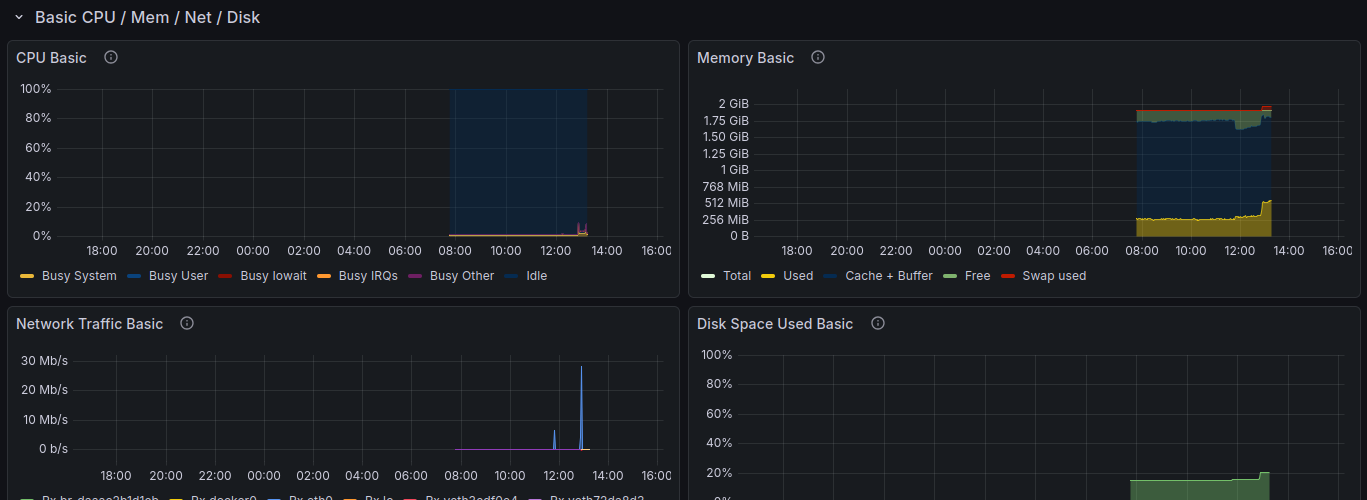Screen dimensions: 1367x500
Task: Click the 30 Mb/s axis label
Action: (46, 361)
